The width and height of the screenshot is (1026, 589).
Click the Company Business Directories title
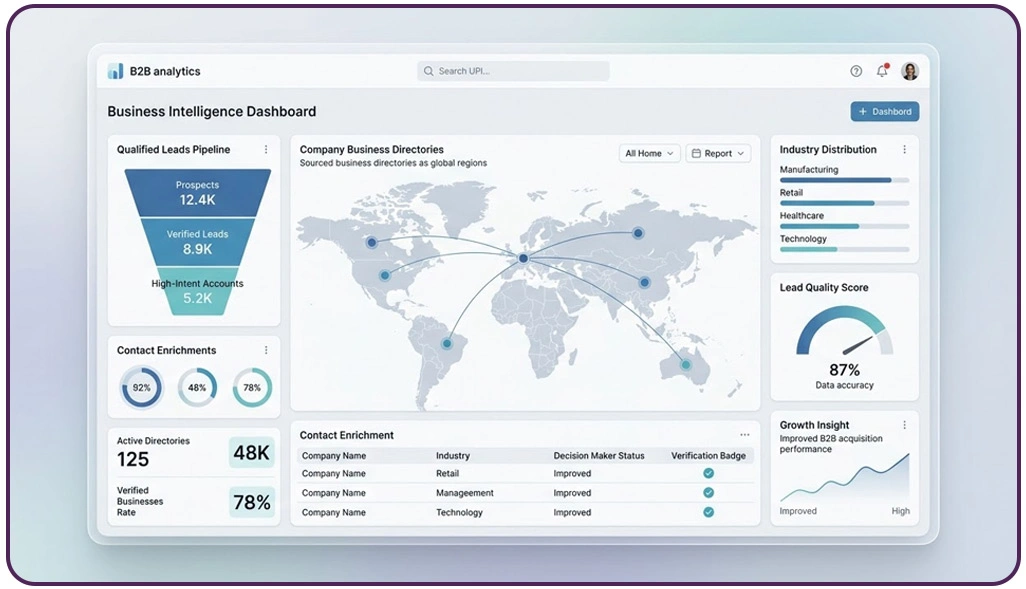tap(372, 149)
